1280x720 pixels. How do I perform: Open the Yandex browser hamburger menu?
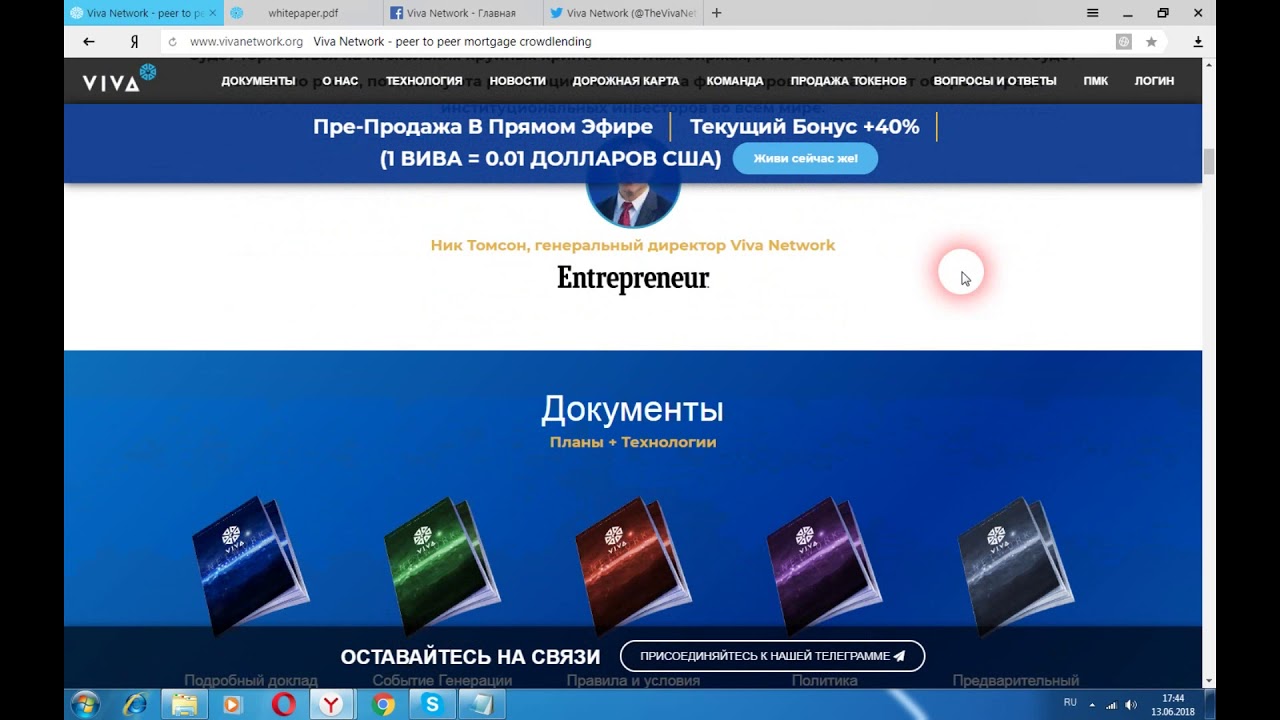click(1093, 13)
